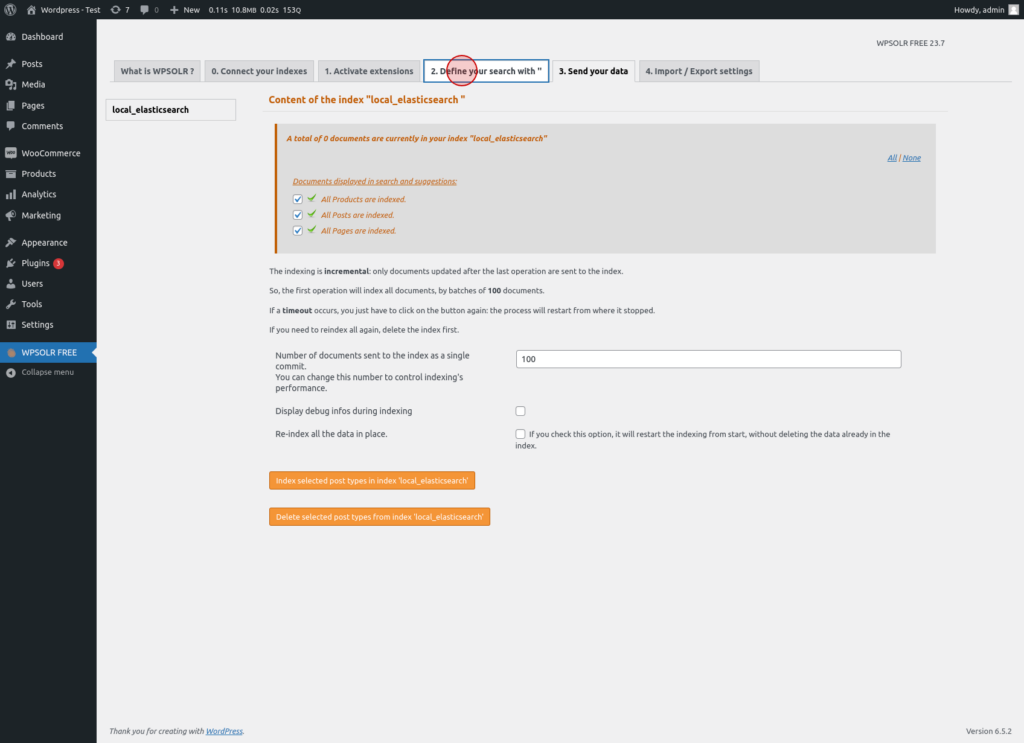Click the Media library icon
Screen dimensions: 1024x743
[x=10, y=84]
